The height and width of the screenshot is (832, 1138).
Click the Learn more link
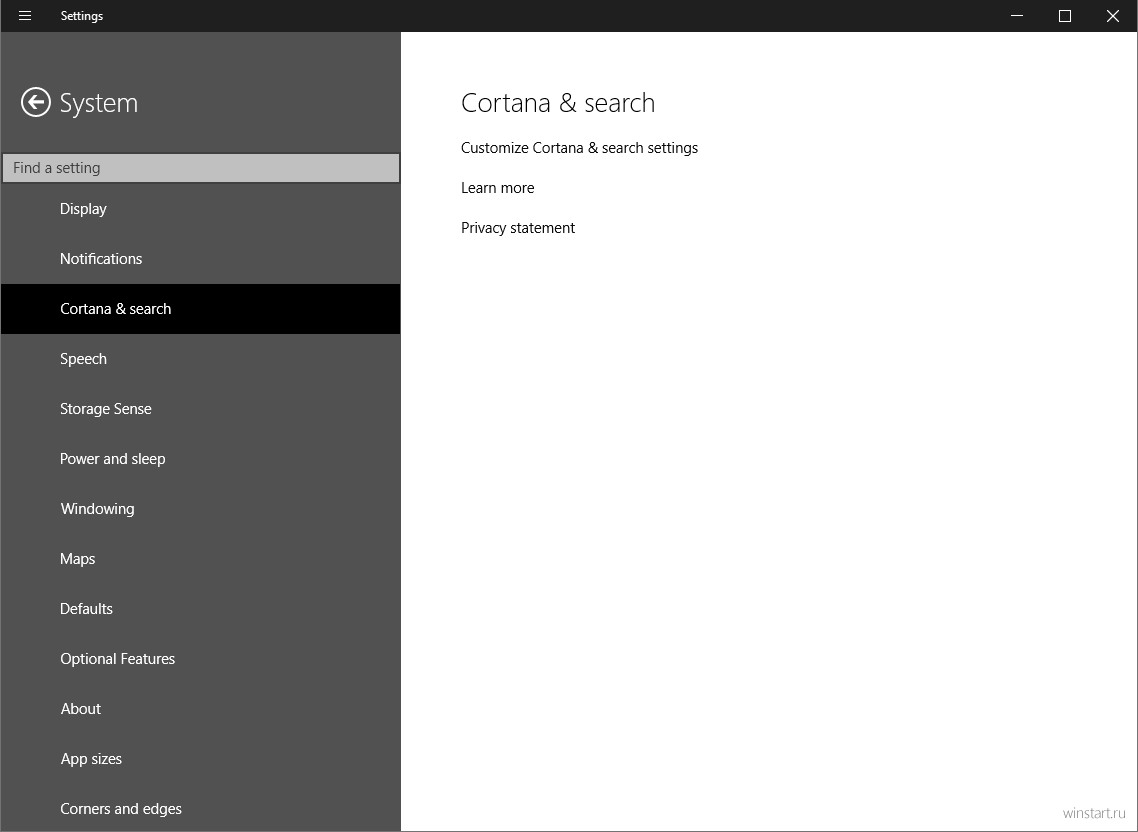[497, 188]
